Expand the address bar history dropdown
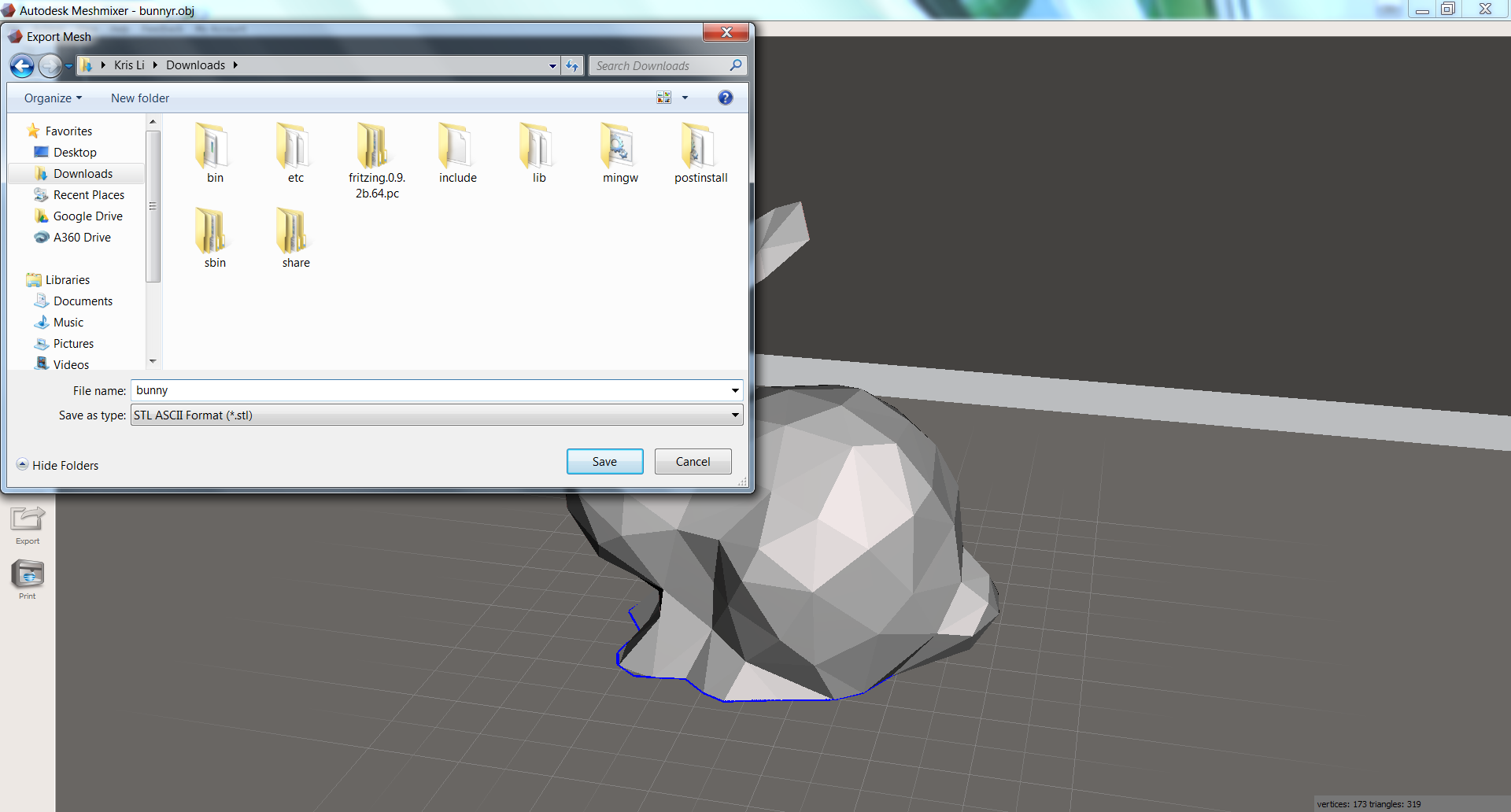 552,65
